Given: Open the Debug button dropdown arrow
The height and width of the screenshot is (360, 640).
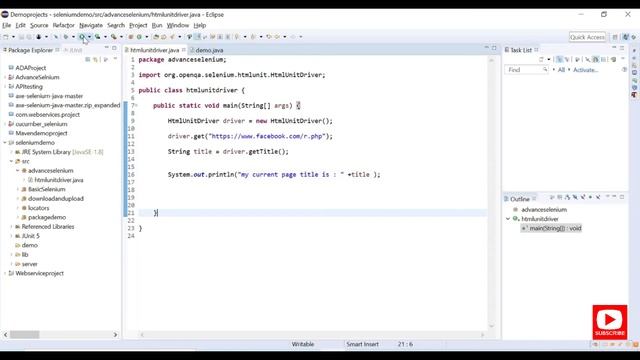Looking at the screenshot, I should (x=73, y=37).
